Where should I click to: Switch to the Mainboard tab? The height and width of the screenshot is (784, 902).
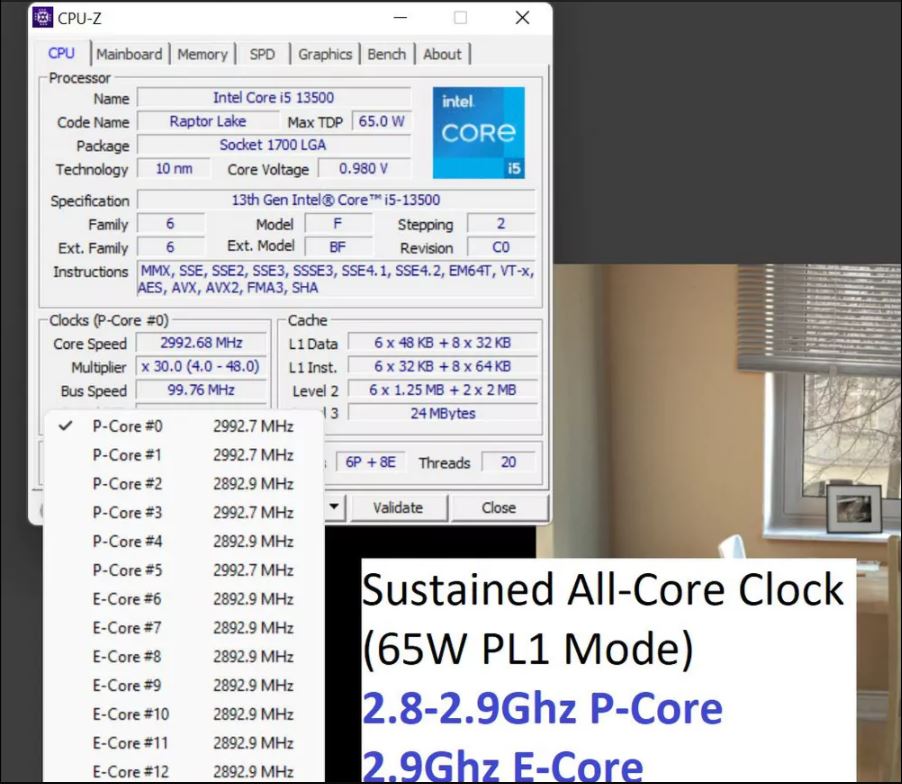(x=129, y=54)
